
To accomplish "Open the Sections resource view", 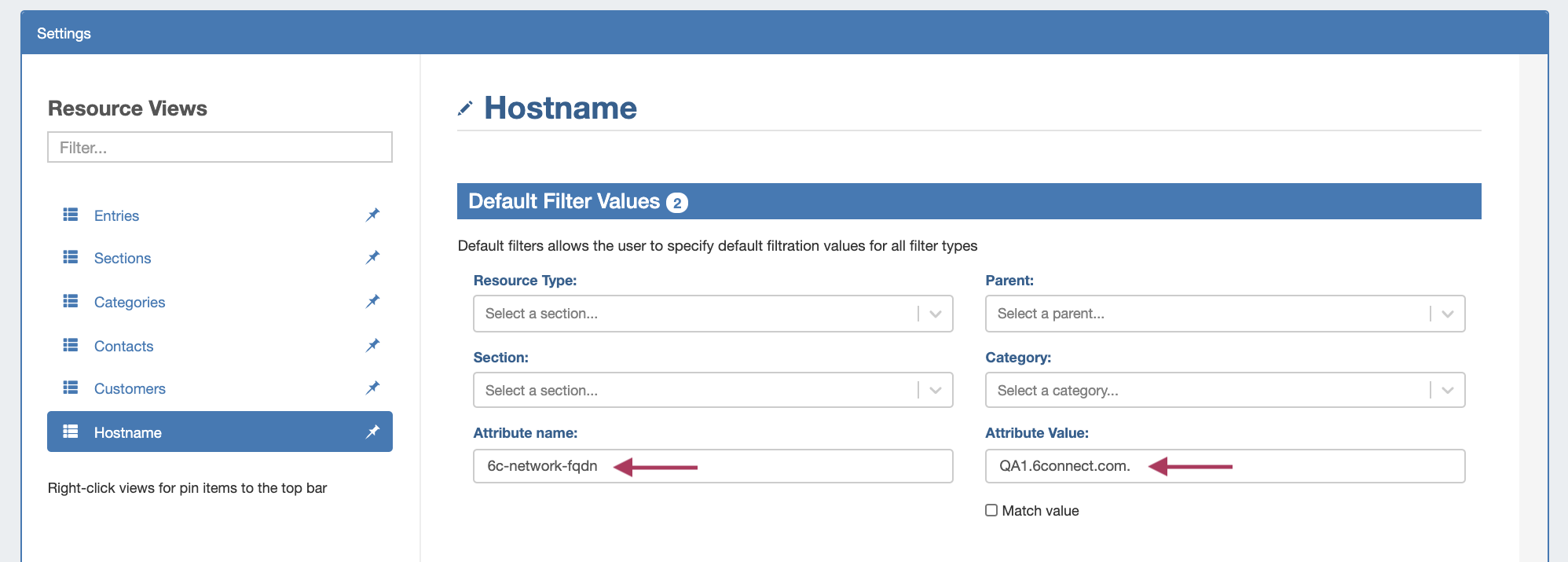I will click(123, 258).
